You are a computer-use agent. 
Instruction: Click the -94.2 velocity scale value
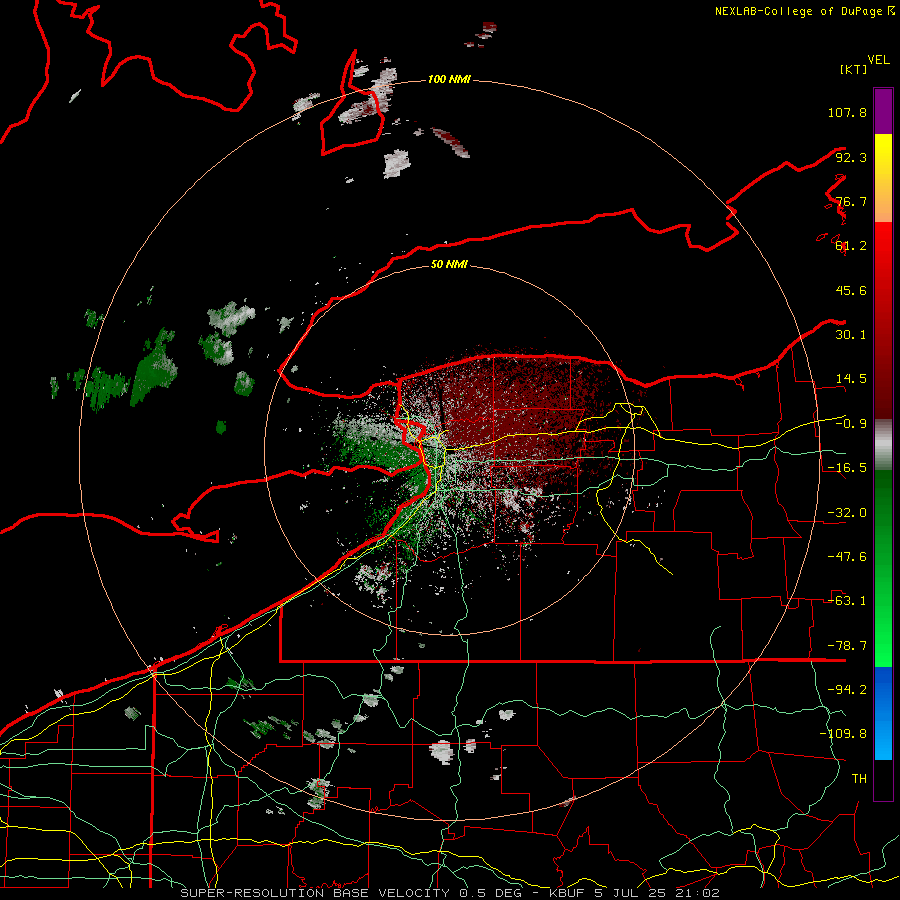click(847, 690)
